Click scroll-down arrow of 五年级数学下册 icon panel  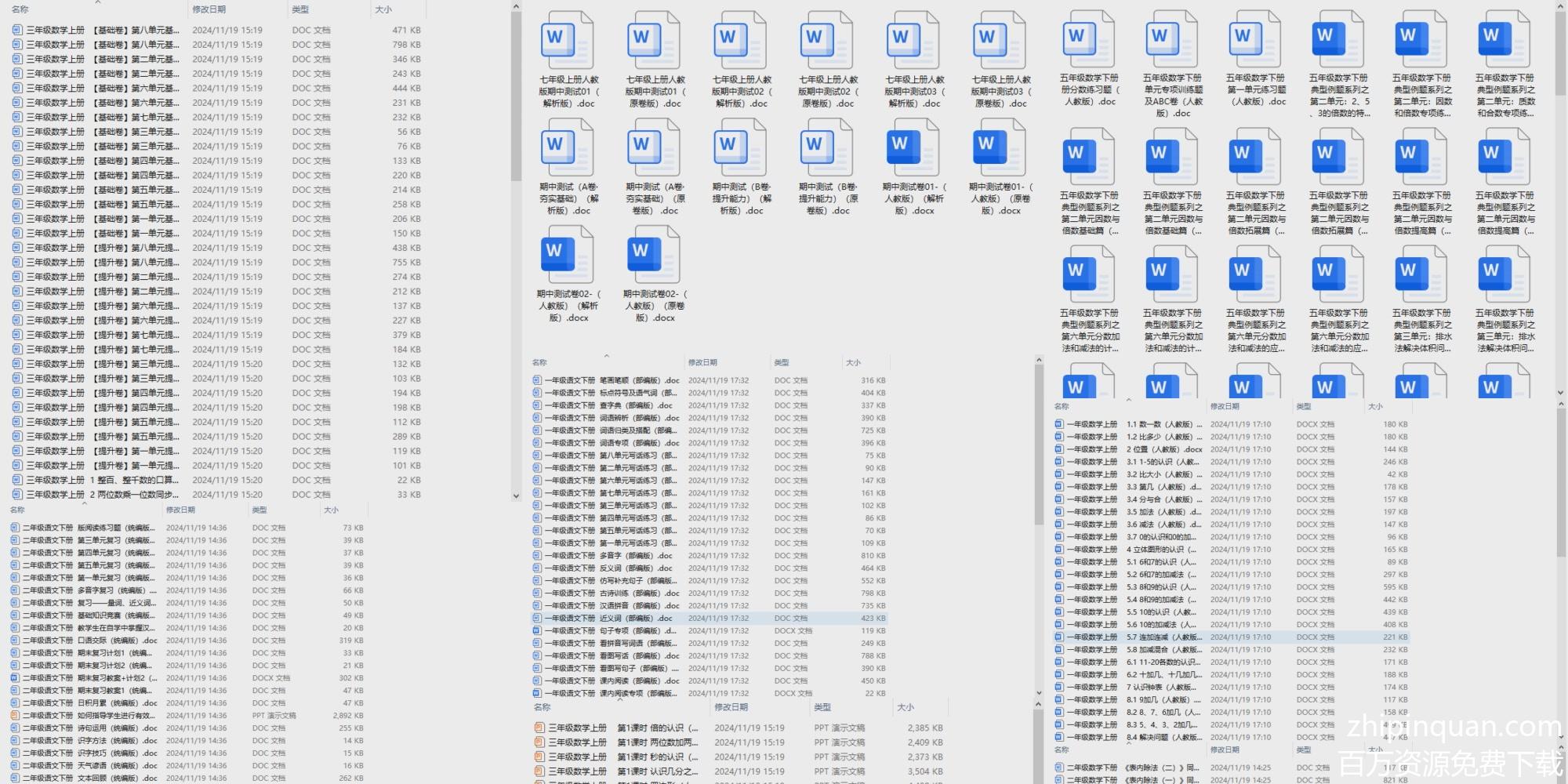click(x=1560, y=393)
